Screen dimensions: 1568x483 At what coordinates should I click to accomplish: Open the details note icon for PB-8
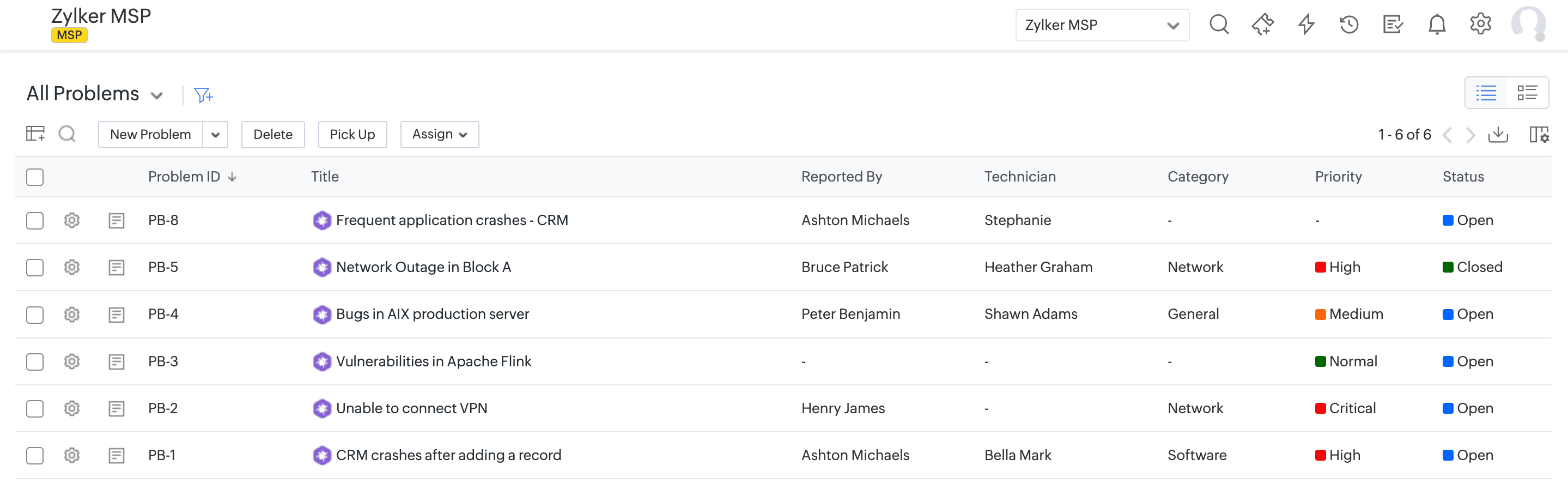click(116, 220)
